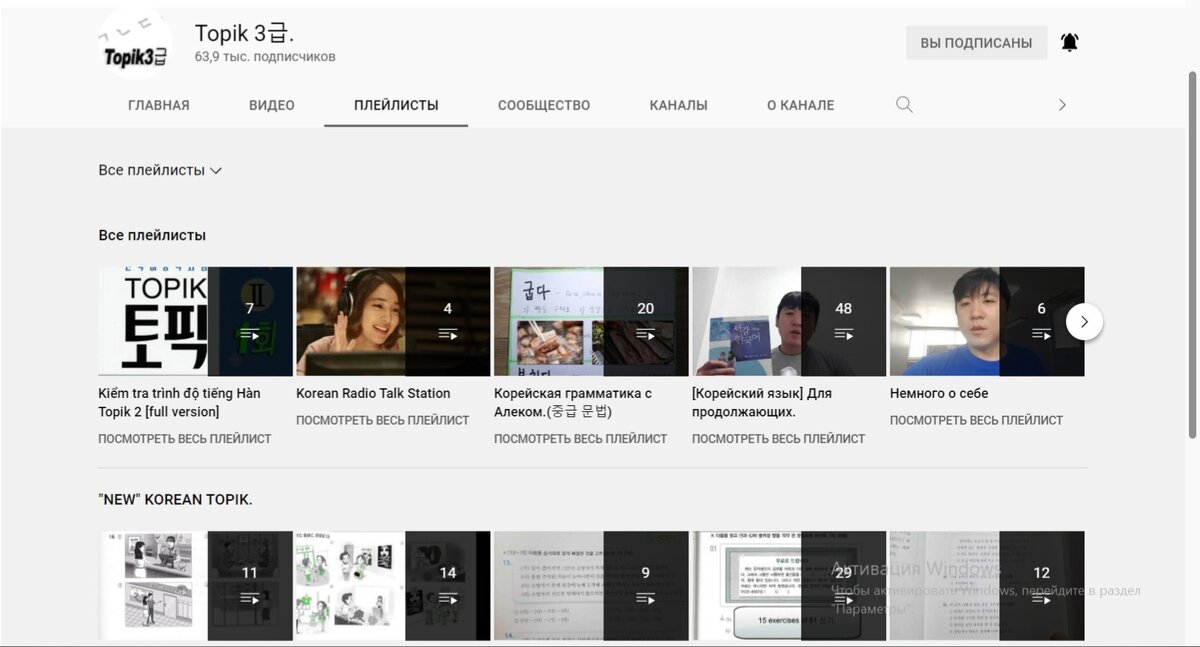Image resolution: width=1200 pixels, height=647 pixels.
Task: Show next playlists with round arrow button
Action: [1084, 322]
